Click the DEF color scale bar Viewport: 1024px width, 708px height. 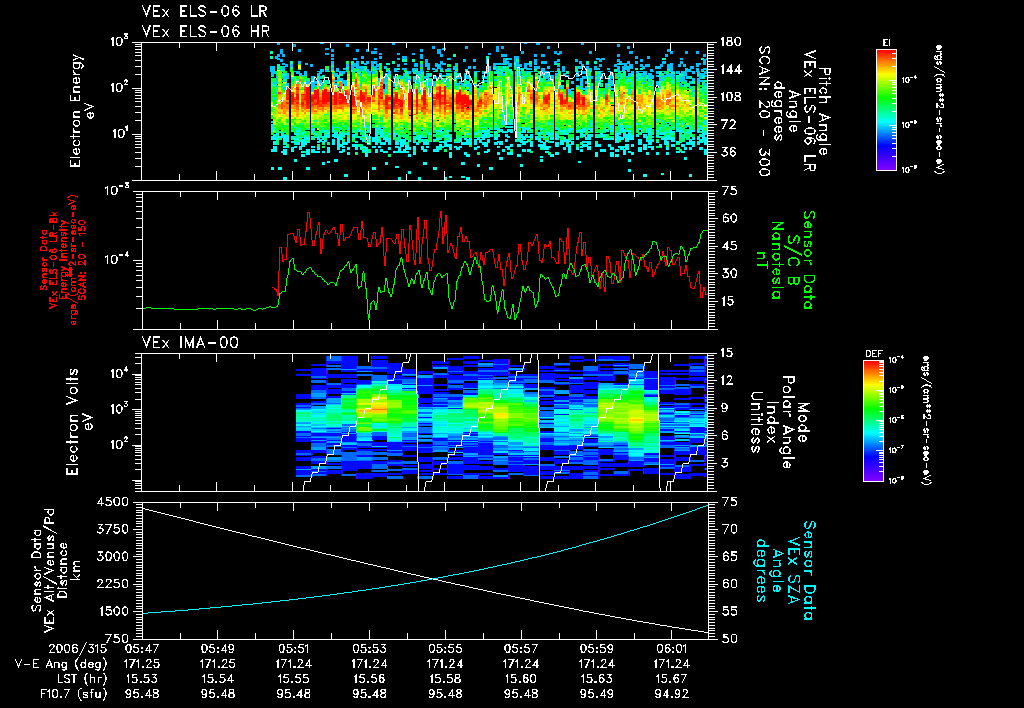pyautogui.click(x=873, y=421)
